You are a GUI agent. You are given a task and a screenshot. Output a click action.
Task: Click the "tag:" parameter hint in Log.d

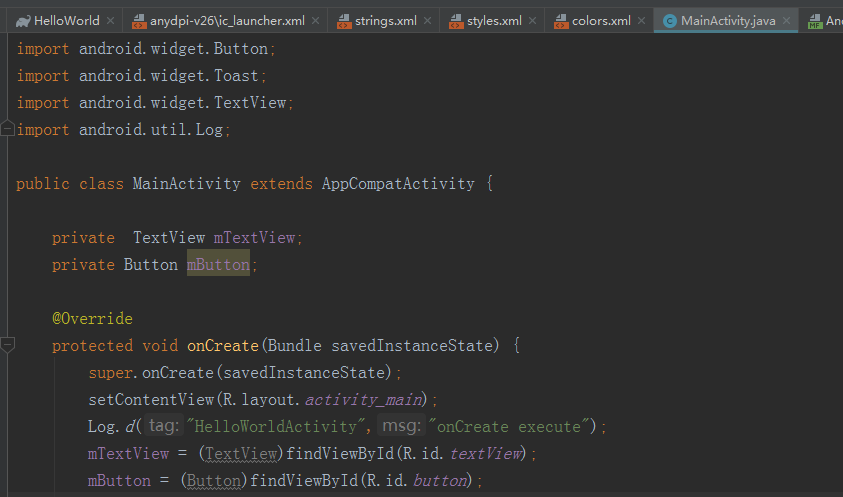(x=164, y=427)
